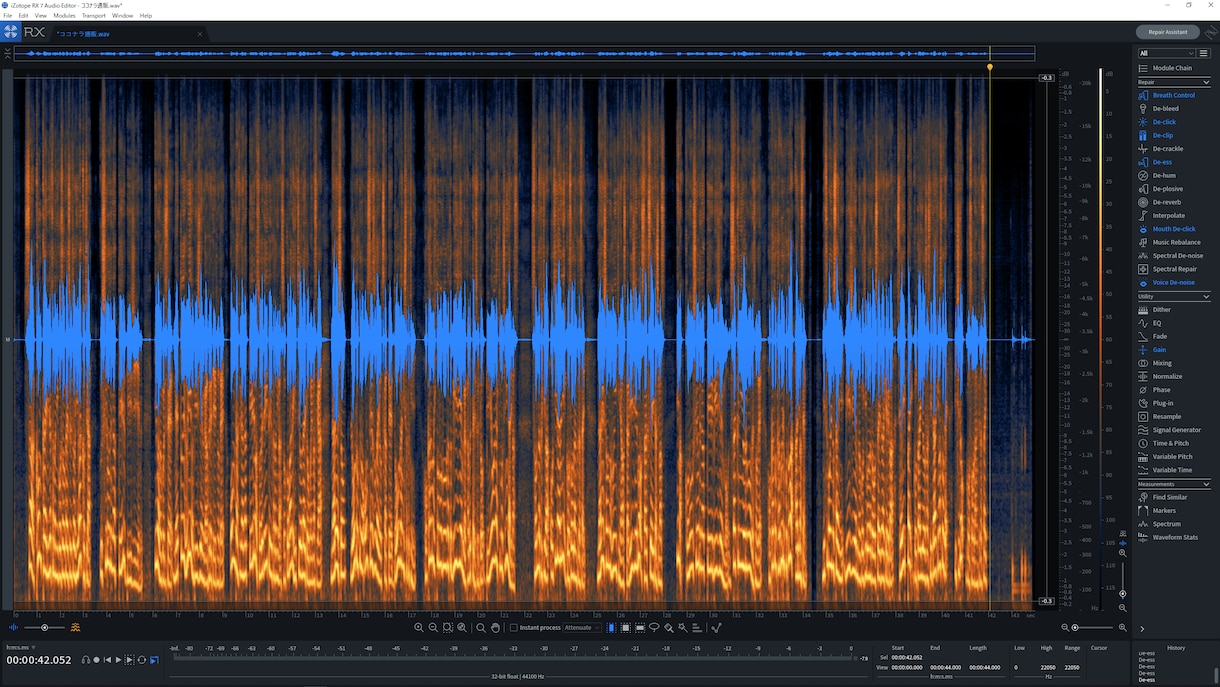
Task: Click the Sel Start time field
Action: (x=907, y=657)
